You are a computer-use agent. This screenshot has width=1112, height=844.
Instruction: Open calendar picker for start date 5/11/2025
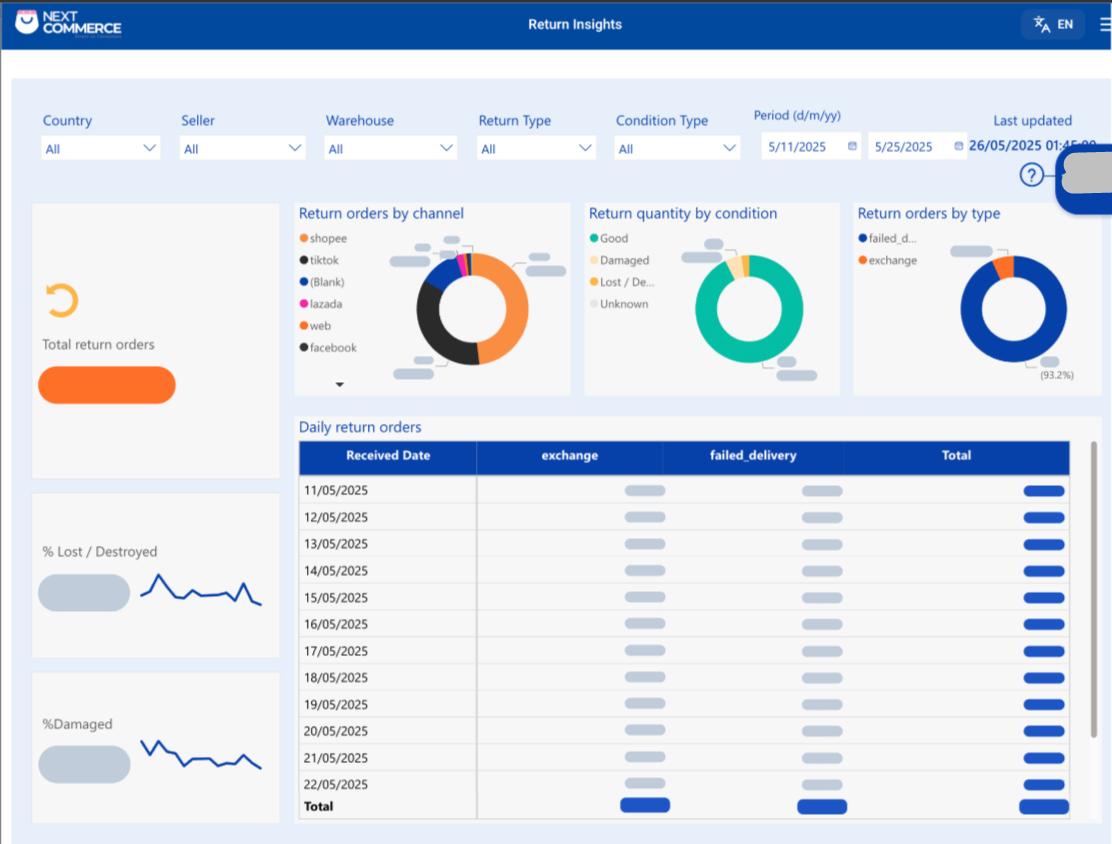click(852, 147)
